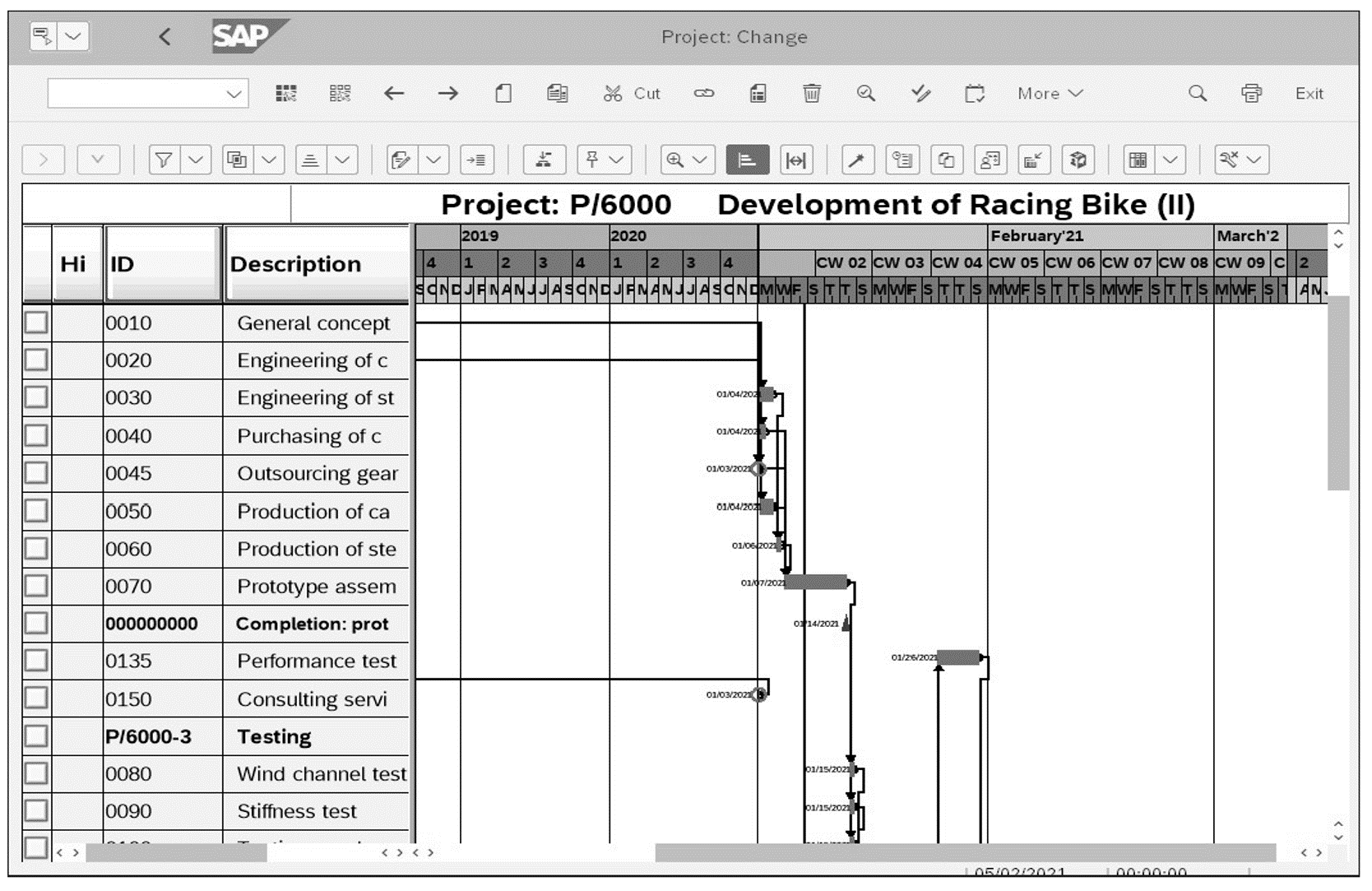Click Exit in the top bar
This screenshot has height=891, width=1372.
pos(1309,93)
